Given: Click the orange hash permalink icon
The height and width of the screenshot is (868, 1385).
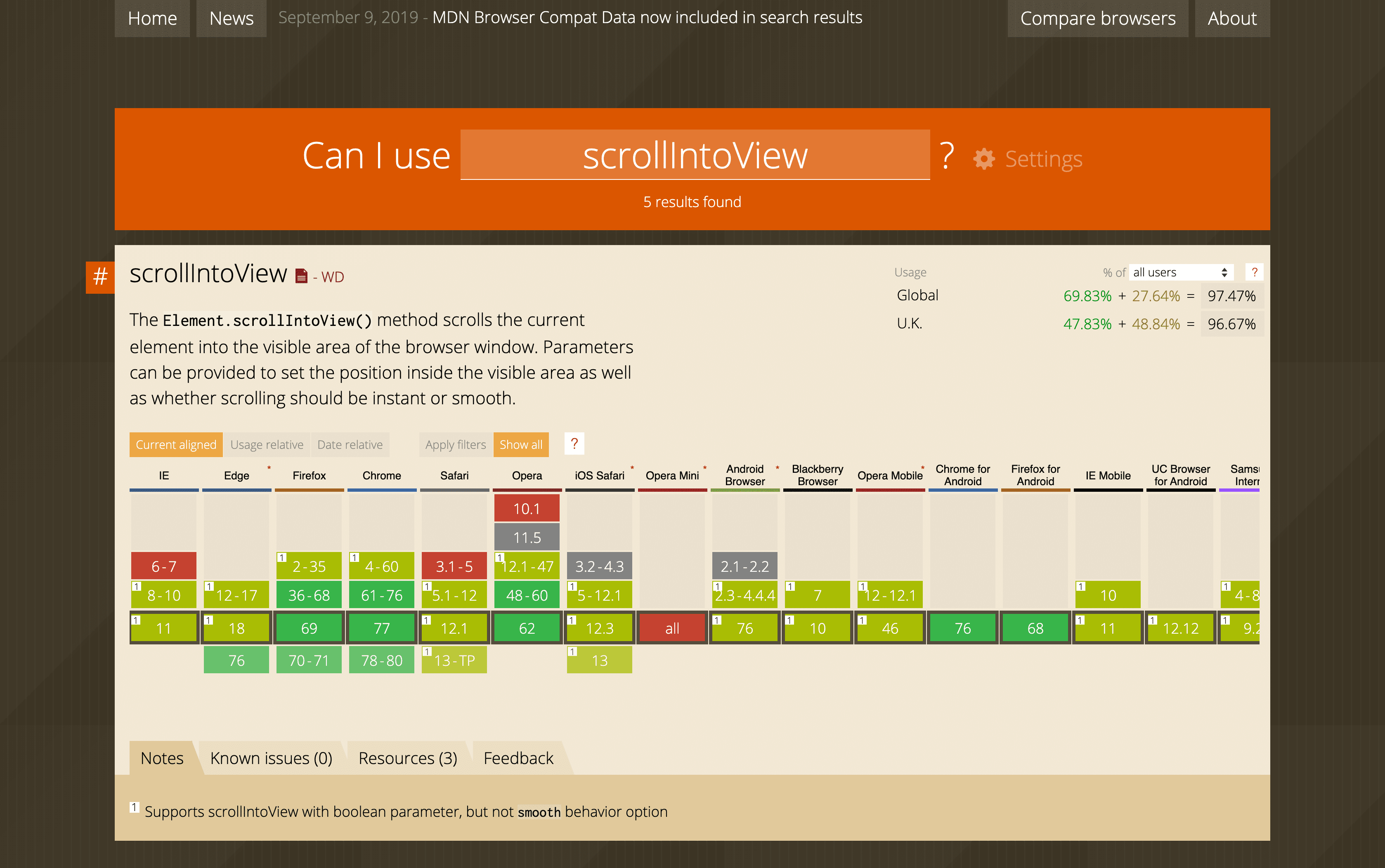Looking at the screenshot, I should [100, 277].
